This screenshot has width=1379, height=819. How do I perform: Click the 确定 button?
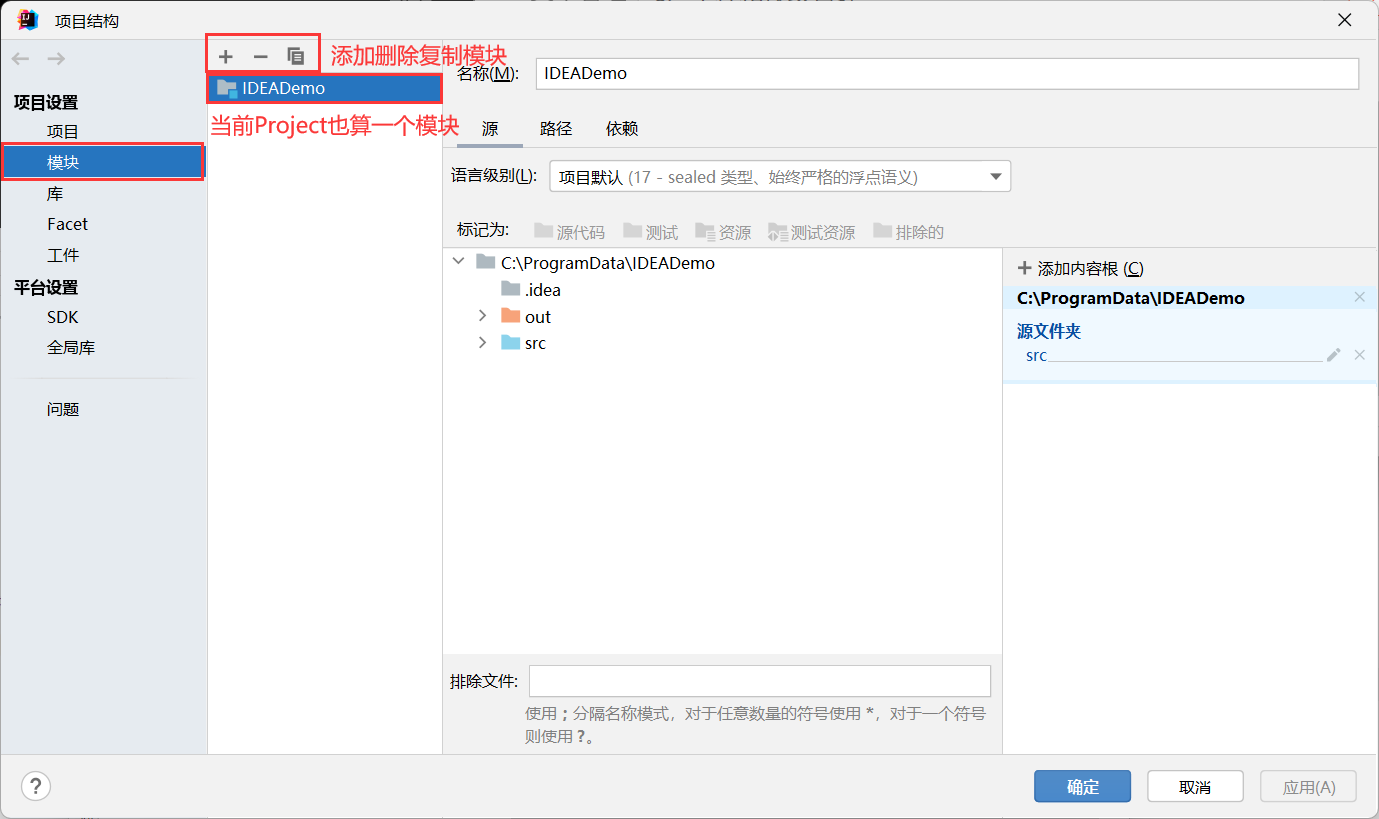coord(1083,786)
